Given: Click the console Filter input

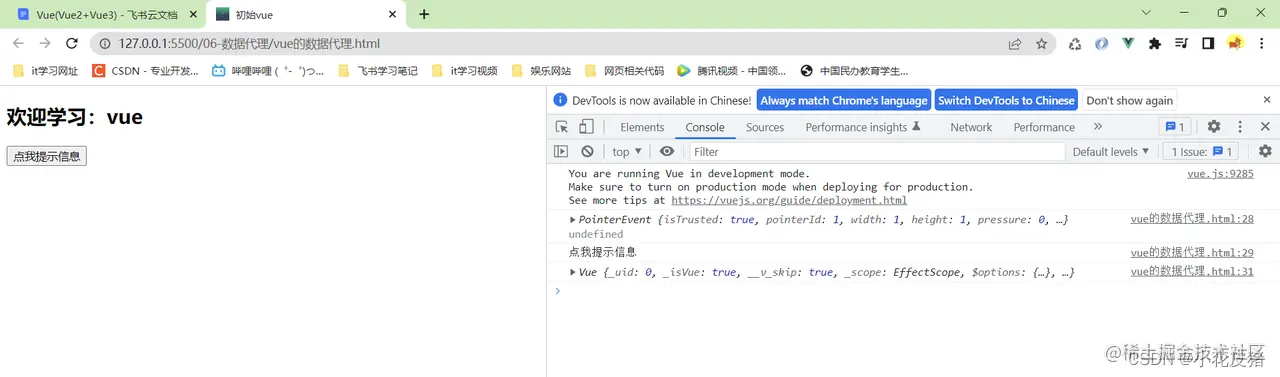Looking at the screenshot, I should 877,151.
